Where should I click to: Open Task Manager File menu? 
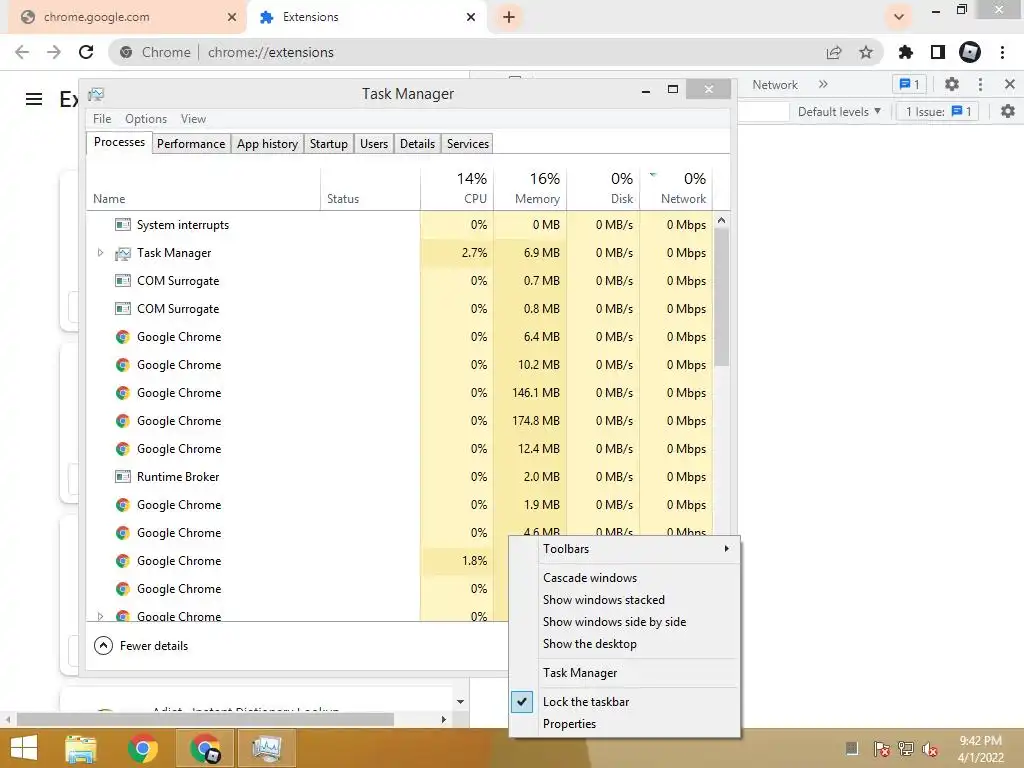pos(102,119)
